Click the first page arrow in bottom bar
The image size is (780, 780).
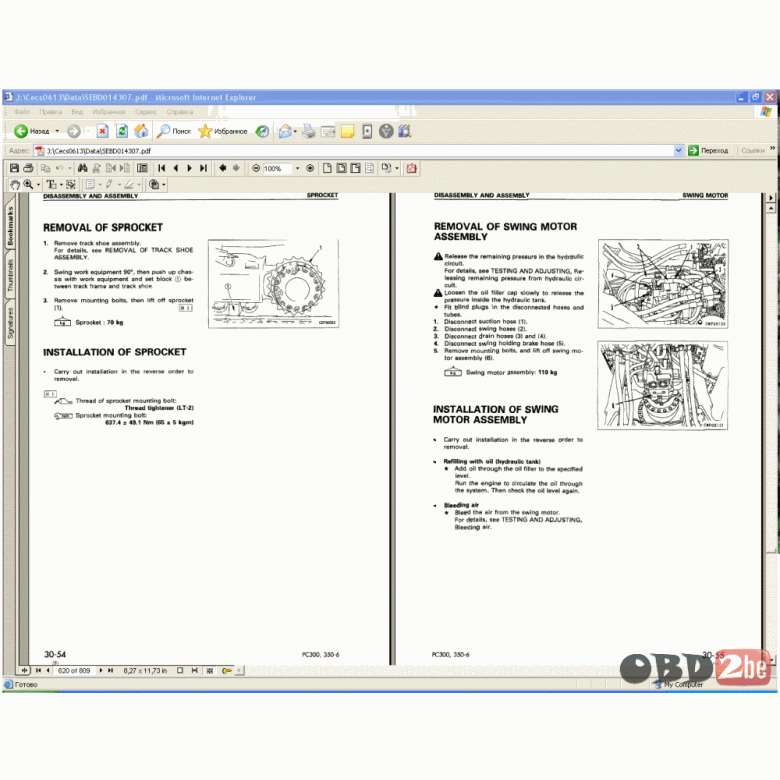(x=38, y=671)
